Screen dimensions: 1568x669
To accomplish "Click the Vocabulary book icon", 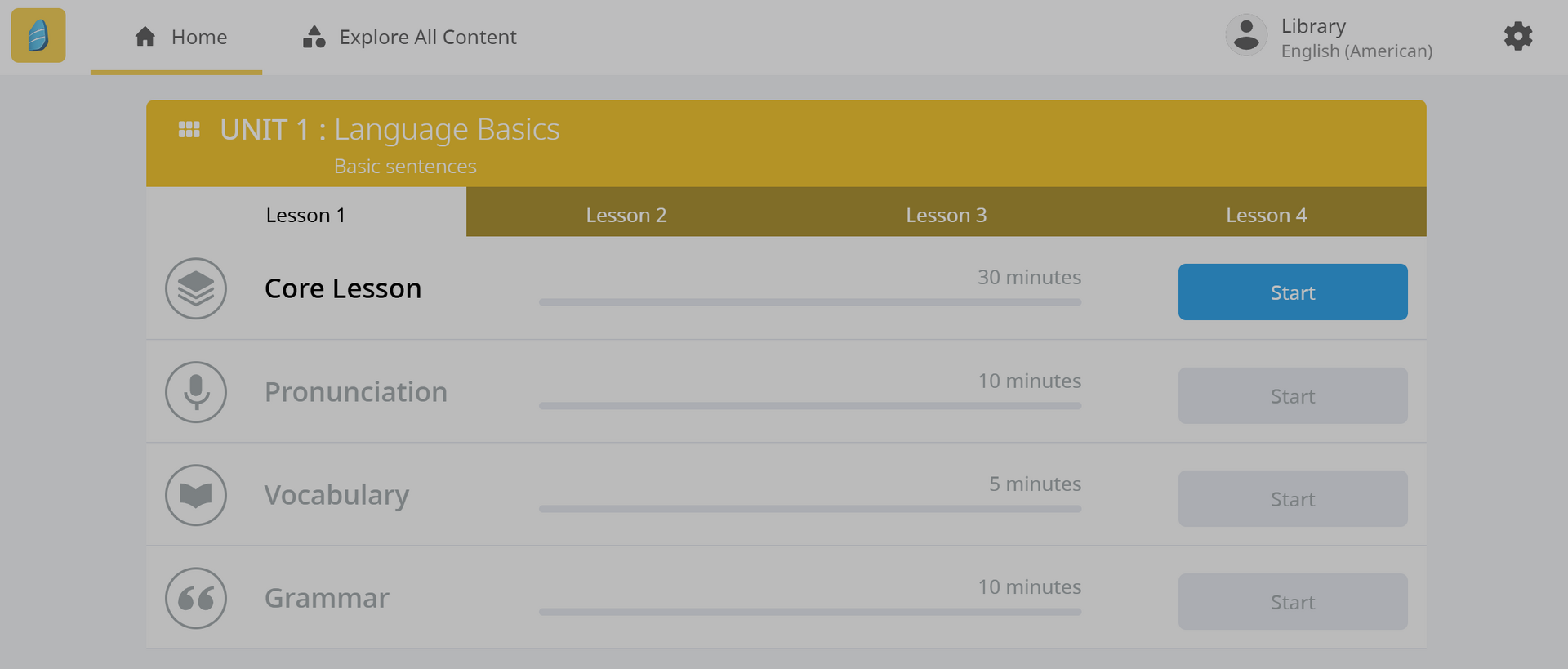I will click(x=196, y=495).
